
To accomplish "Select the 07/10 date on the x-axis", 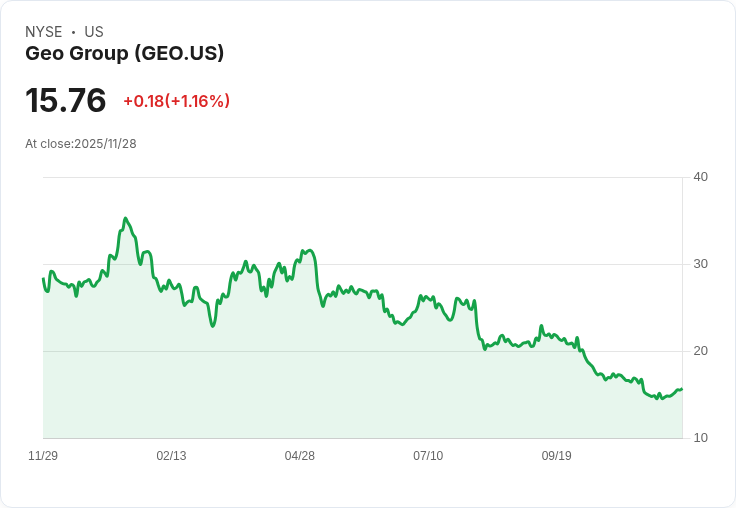I will (x=428, y=456).
